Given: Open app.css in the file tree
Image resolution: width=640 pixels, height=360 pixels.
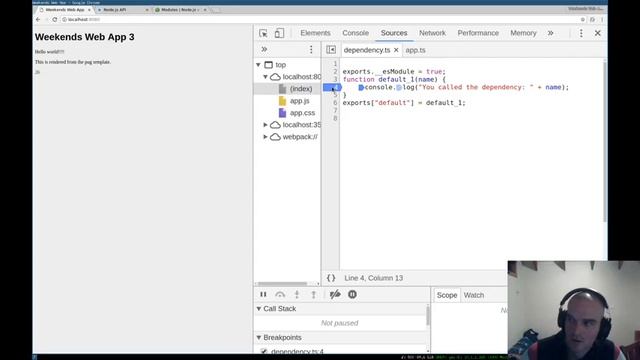Looking at the screenshot, I should (302, 113).
